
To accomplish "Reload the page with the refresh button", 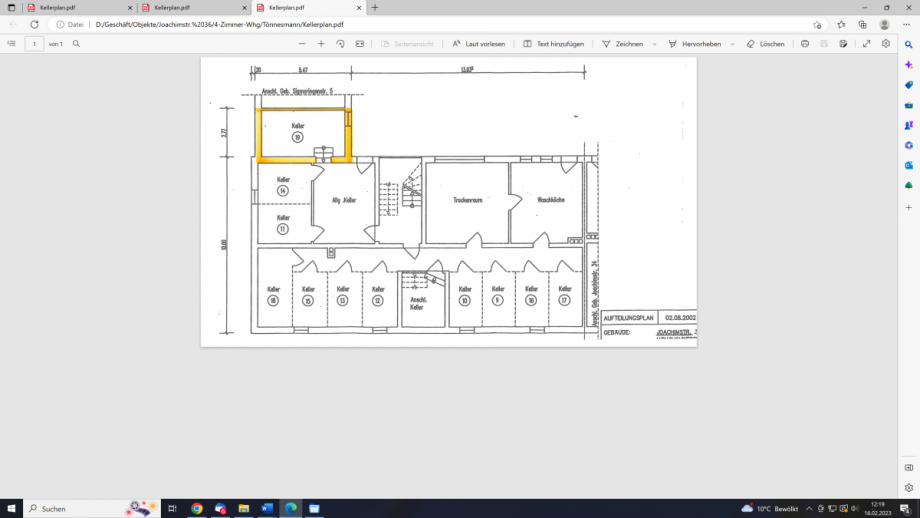I will 35,25.
